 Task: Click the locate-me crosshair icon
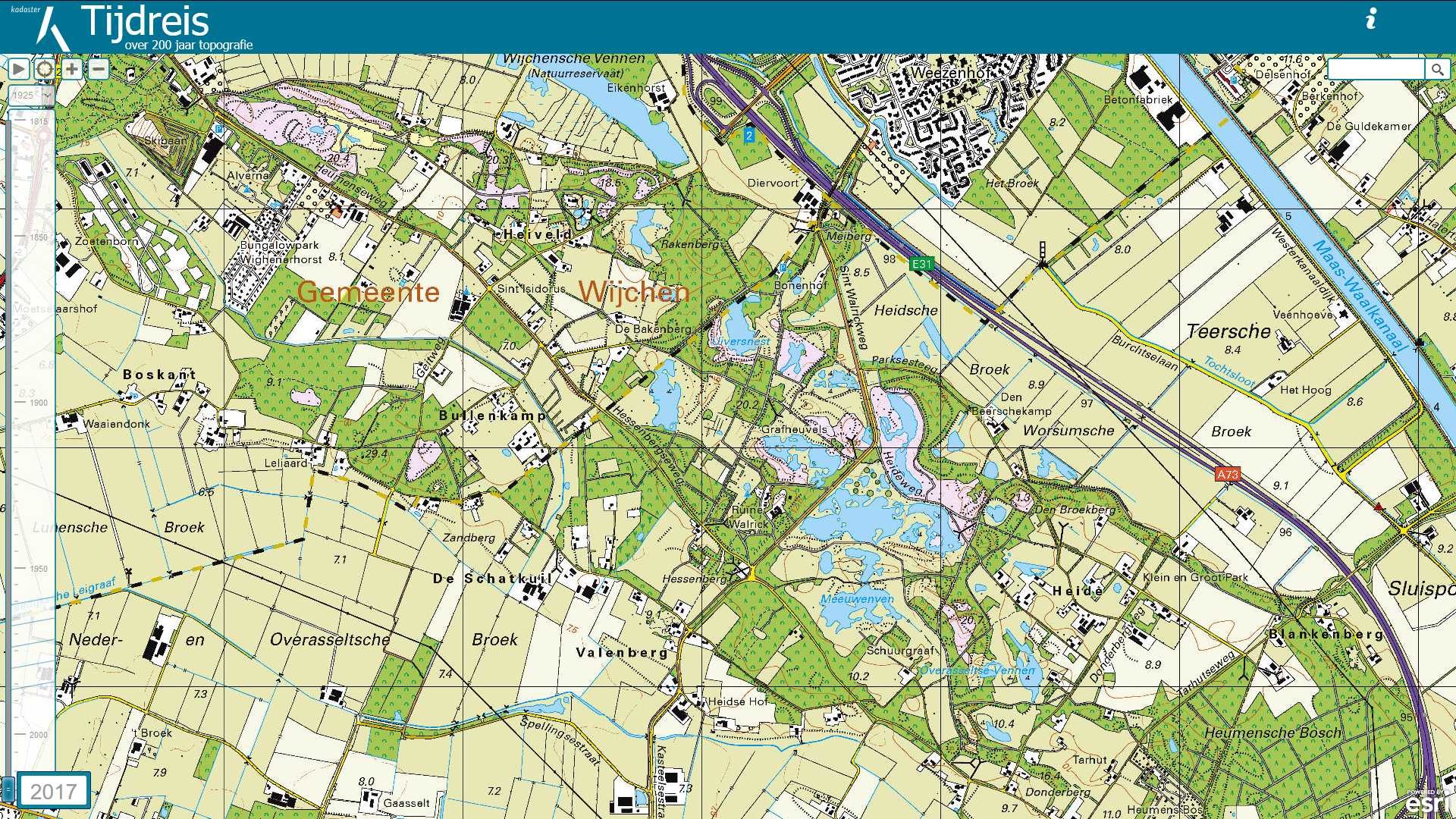click(45, 70)
